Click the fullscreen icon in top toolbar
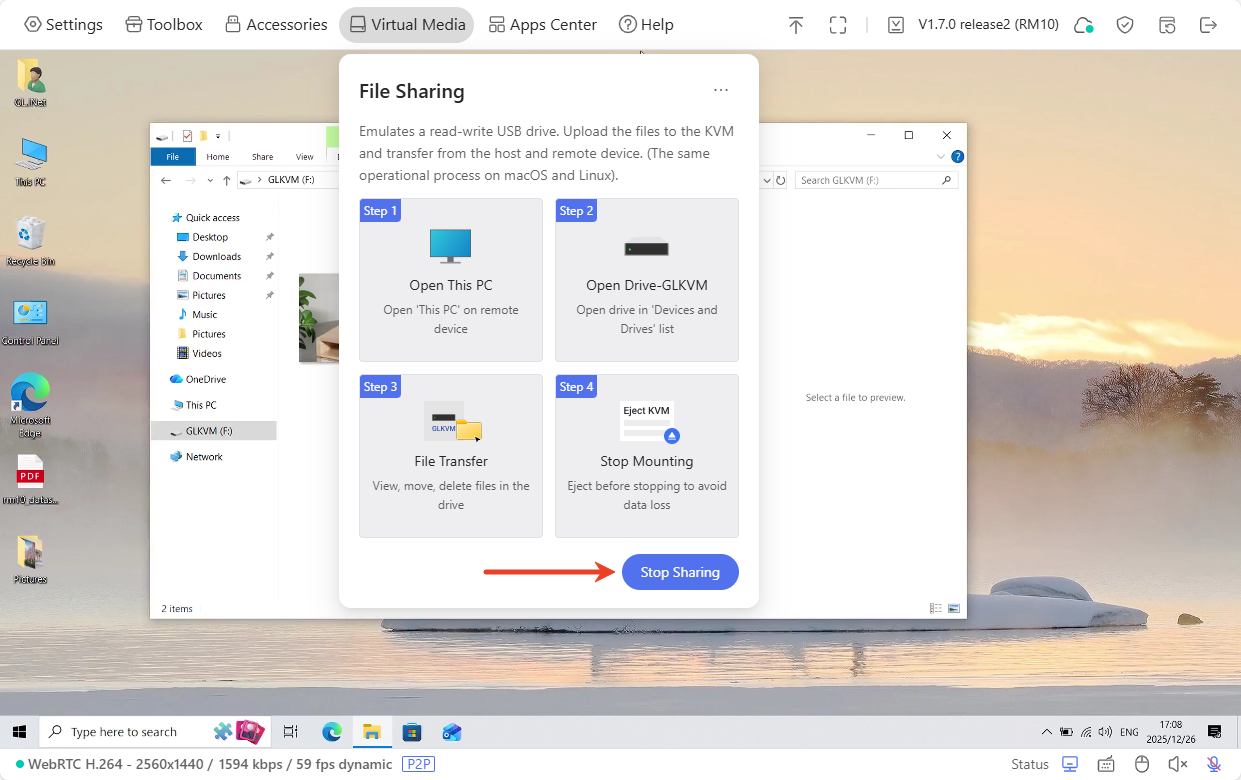The width and height of the screenshot is (1241, 780). tap(838, 25)
